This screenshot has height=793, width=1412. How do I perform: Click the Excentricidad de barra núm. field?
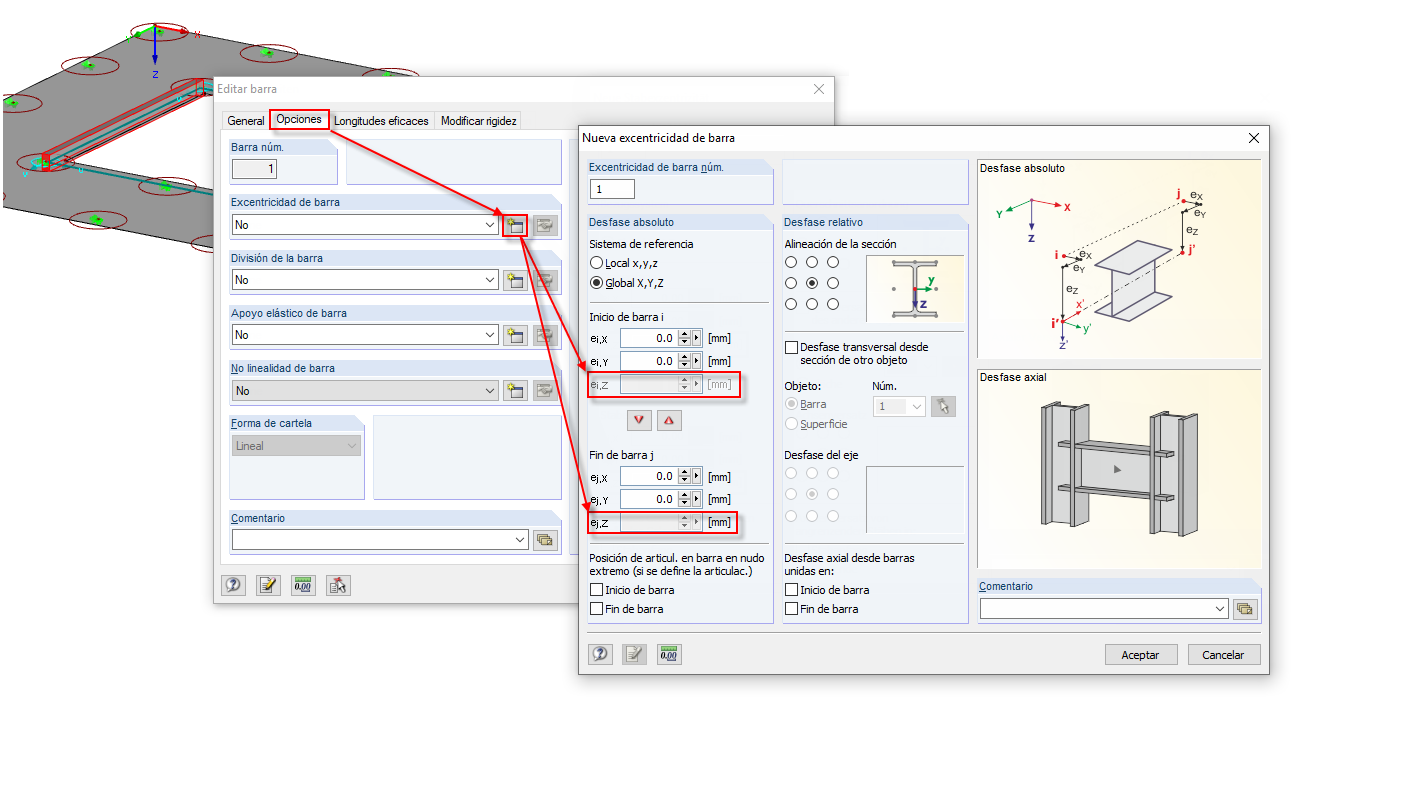(612, 189)
